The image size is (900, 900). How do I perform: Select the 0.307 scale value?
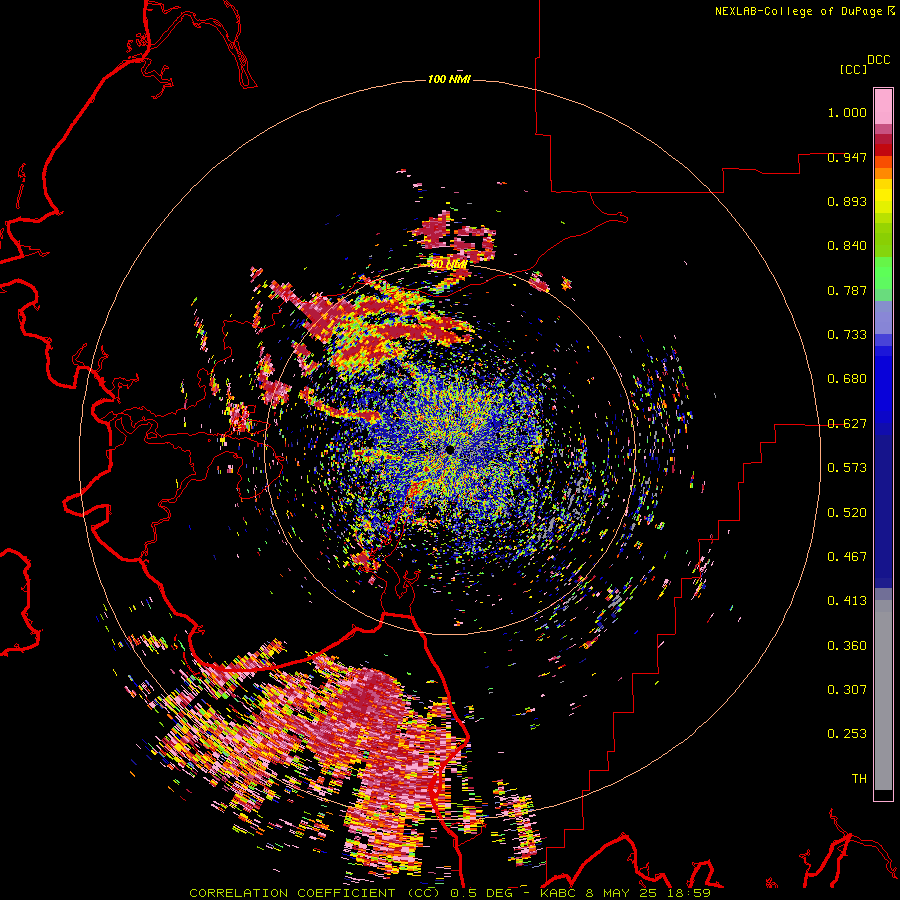[x=847, y=689]
